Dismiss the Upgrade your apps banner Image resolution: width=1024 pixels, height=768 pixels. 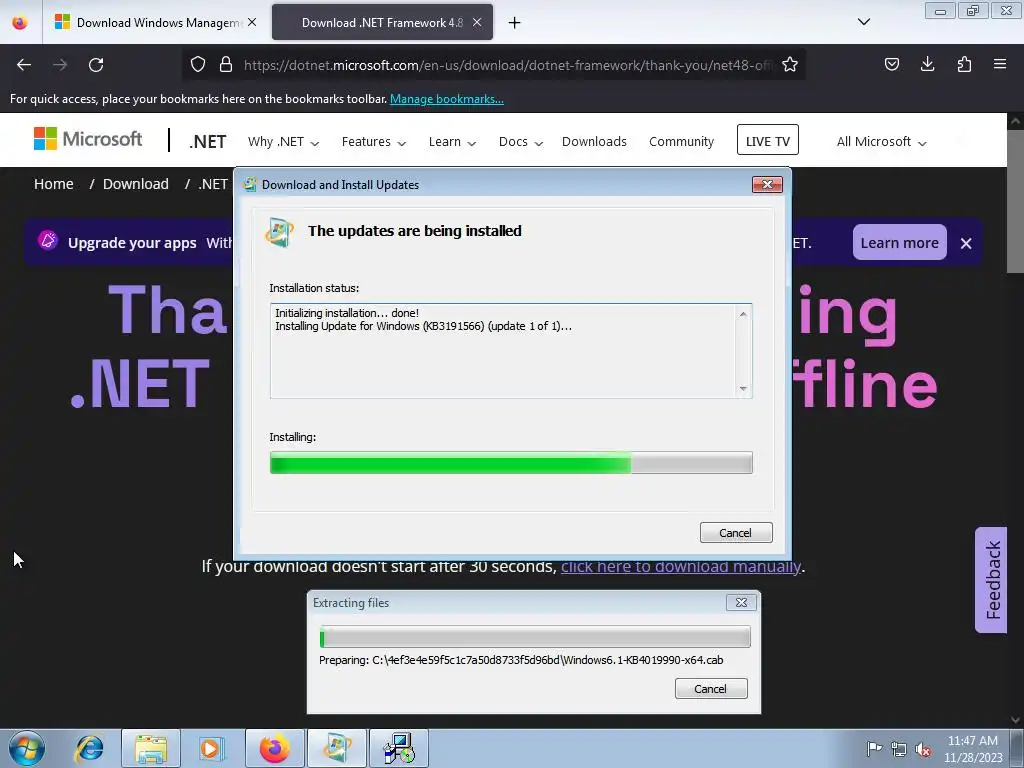[966, 244]
